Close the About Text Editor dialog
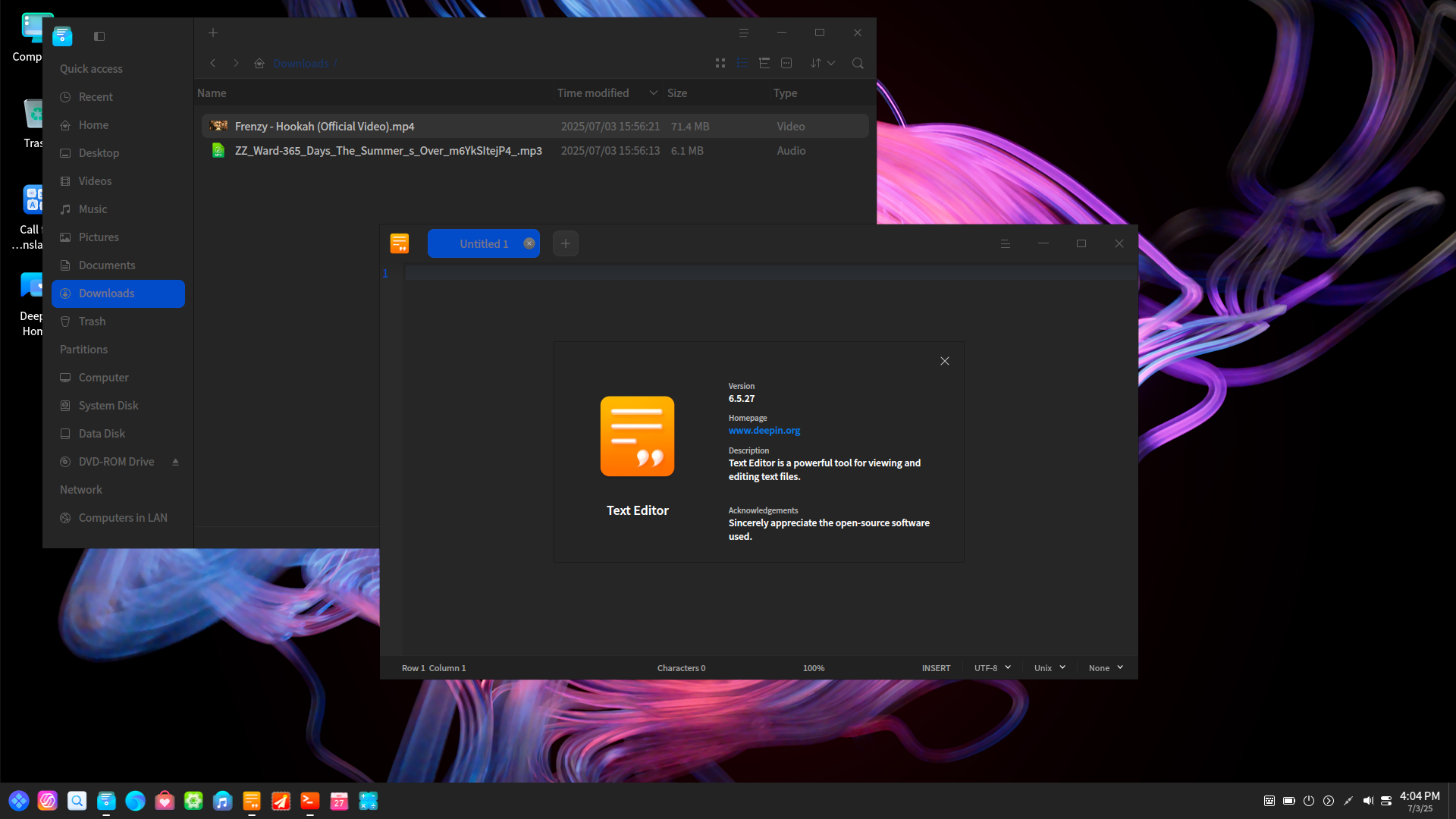Image resolution: width=1456 pixels, height=819 pixels. pyautogui.click(x=945, y=361)
